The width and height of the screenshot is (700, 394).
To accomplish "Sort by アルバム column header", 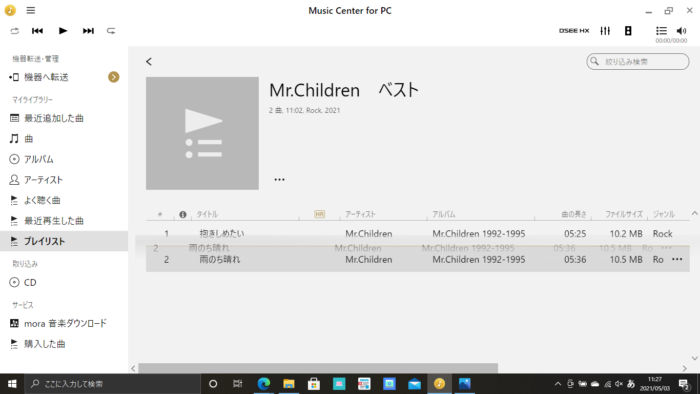I will click(444, 215).
